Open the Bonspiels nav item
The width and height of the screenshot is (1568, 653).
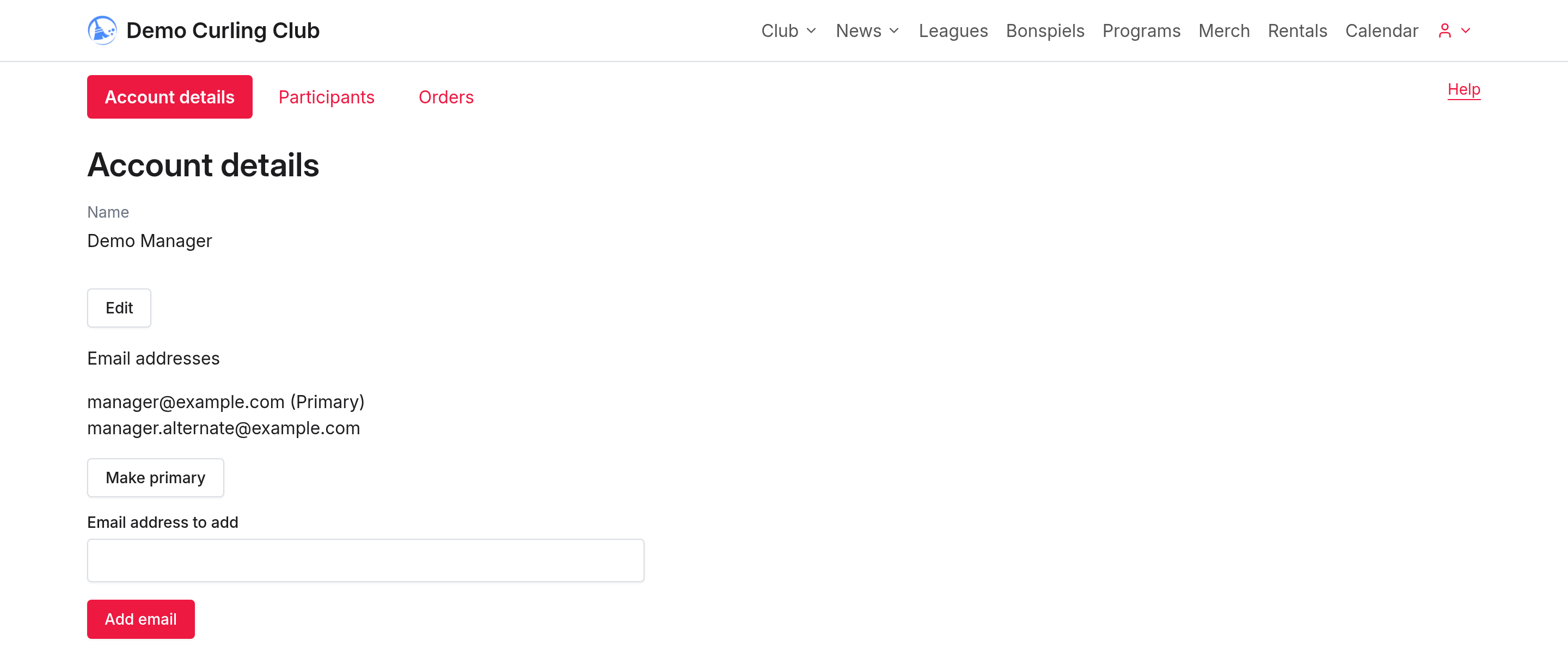click(x=1045, y=30)
